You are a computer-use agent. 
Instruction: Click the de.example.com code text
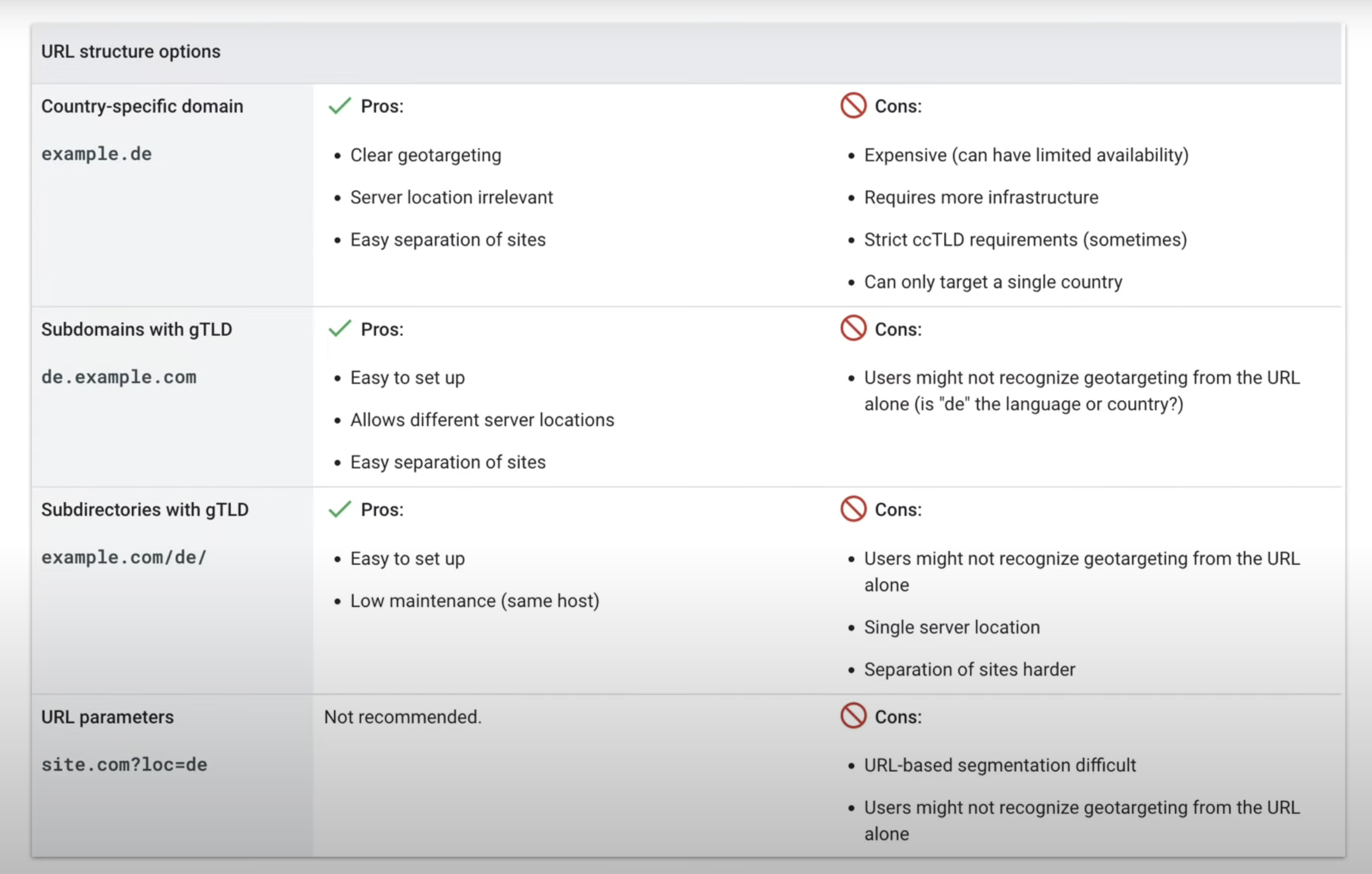click(118, 377)
